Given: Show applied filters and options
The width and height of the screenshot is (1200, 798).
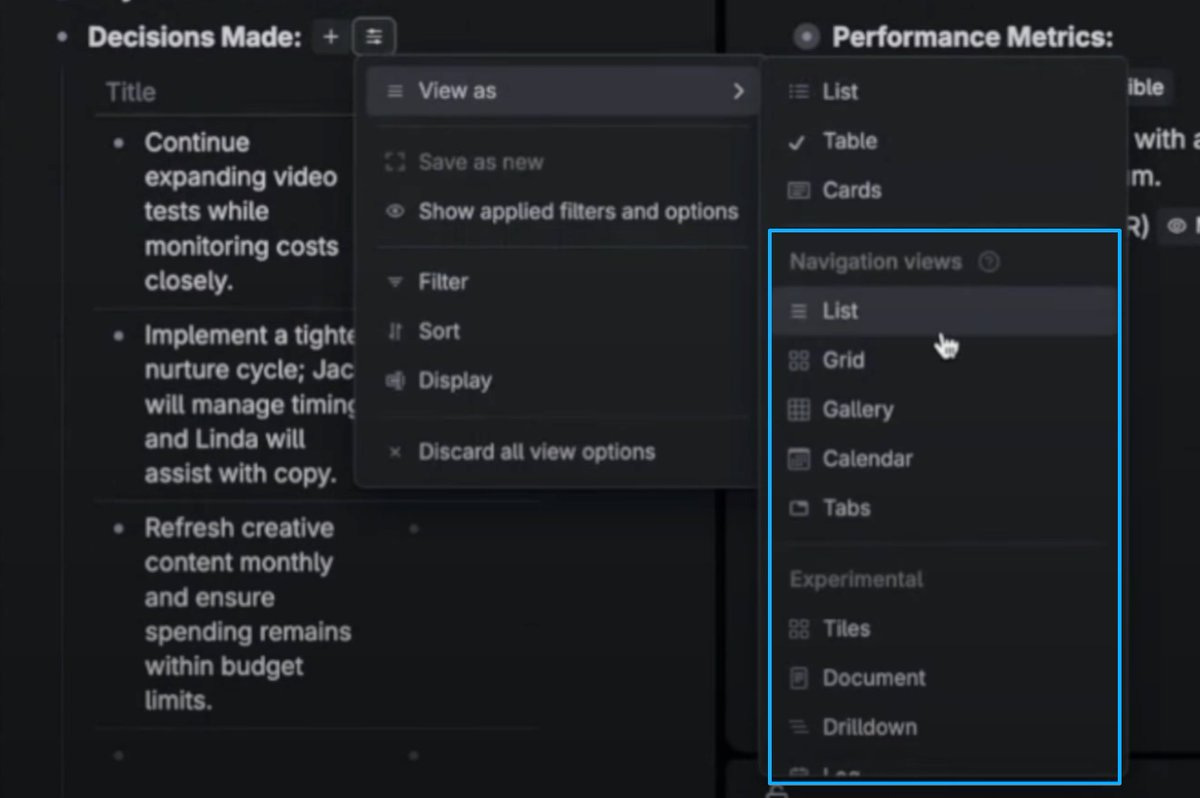Looking at the screenshot, I should tap(561, 211).
